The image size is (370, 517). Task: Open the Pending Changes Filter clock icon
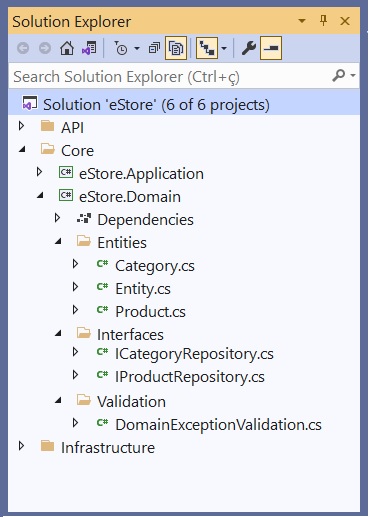pos(121,48)
